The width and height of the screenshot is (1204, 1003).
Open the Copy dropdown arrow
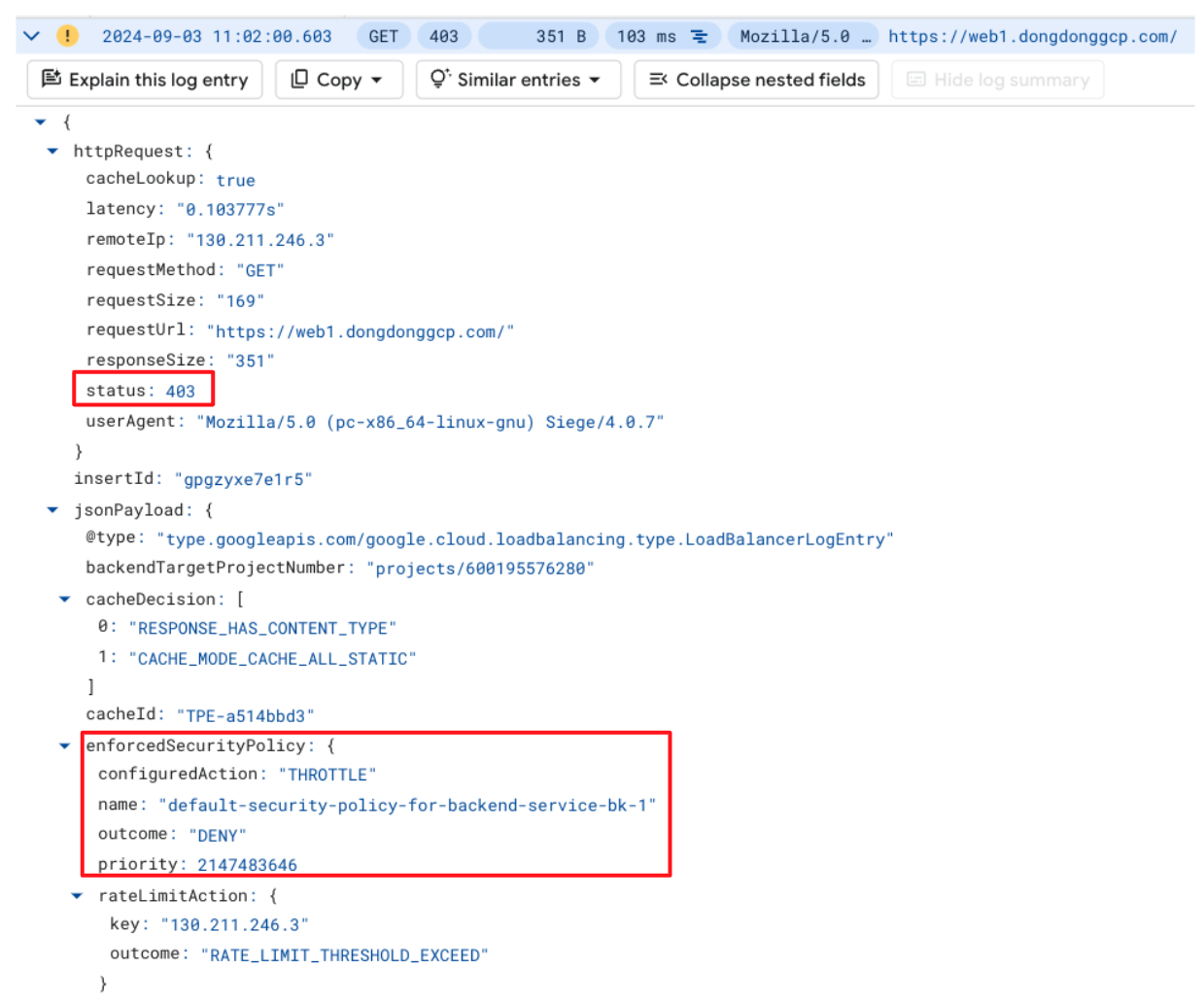(x=377, y=80)
